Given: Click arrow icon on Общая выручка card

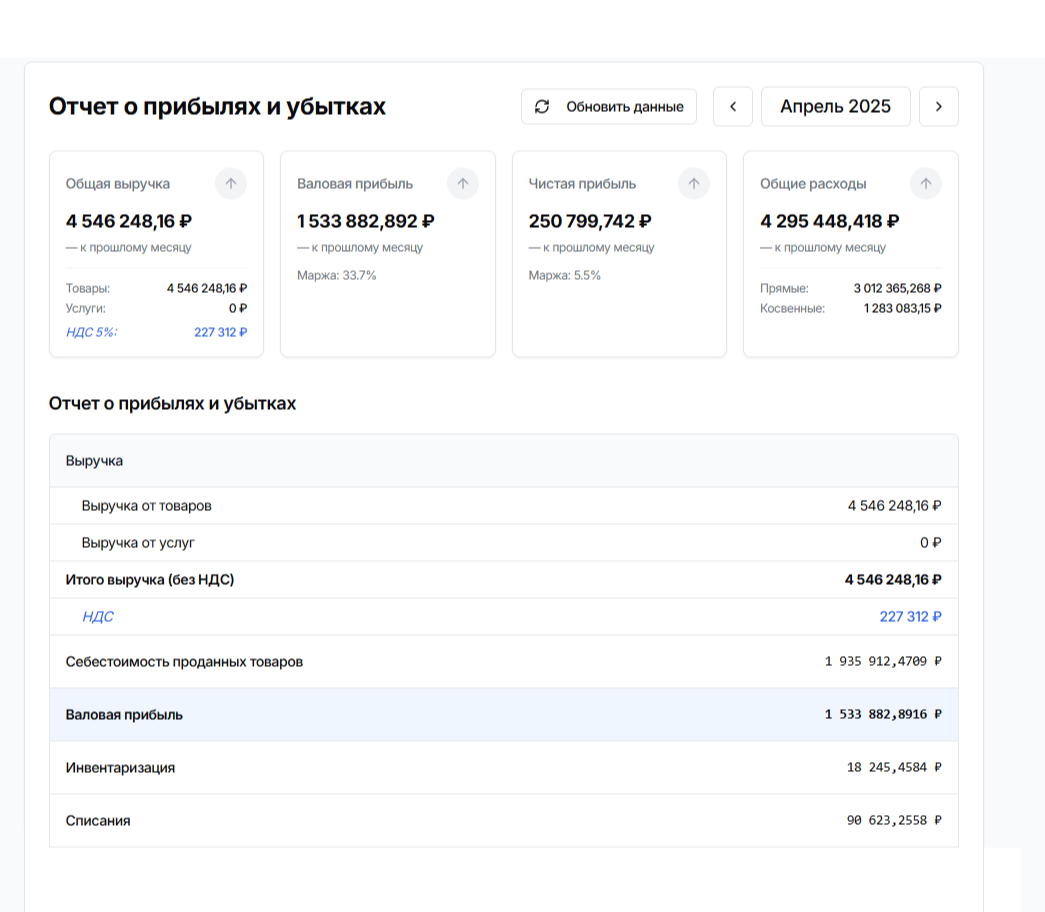Looking at the screenshot, I should tap(231, 184).
